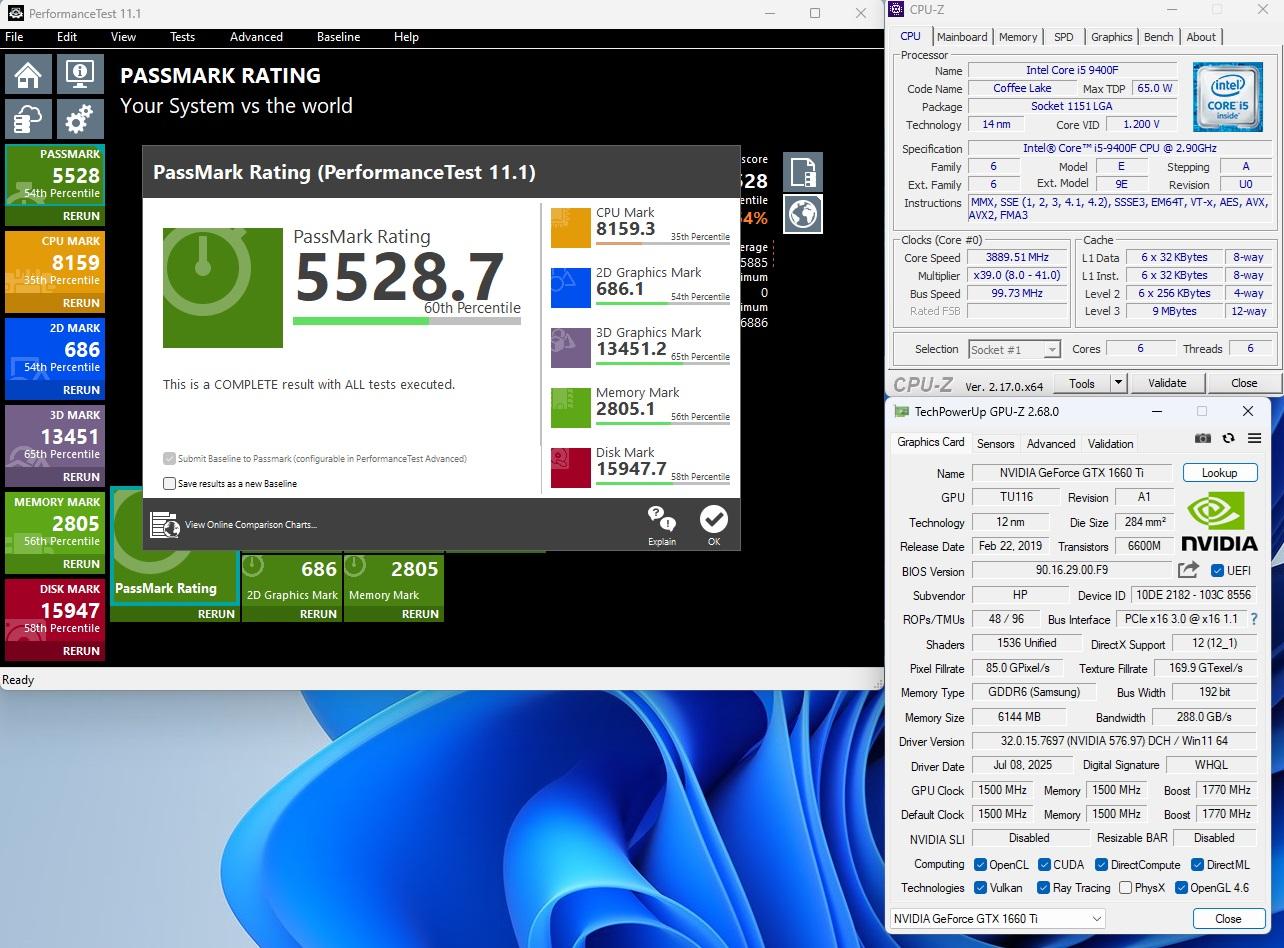Check Save results as a new Baseline
The height and width of the screenshot is (948, 1284).
169,483
